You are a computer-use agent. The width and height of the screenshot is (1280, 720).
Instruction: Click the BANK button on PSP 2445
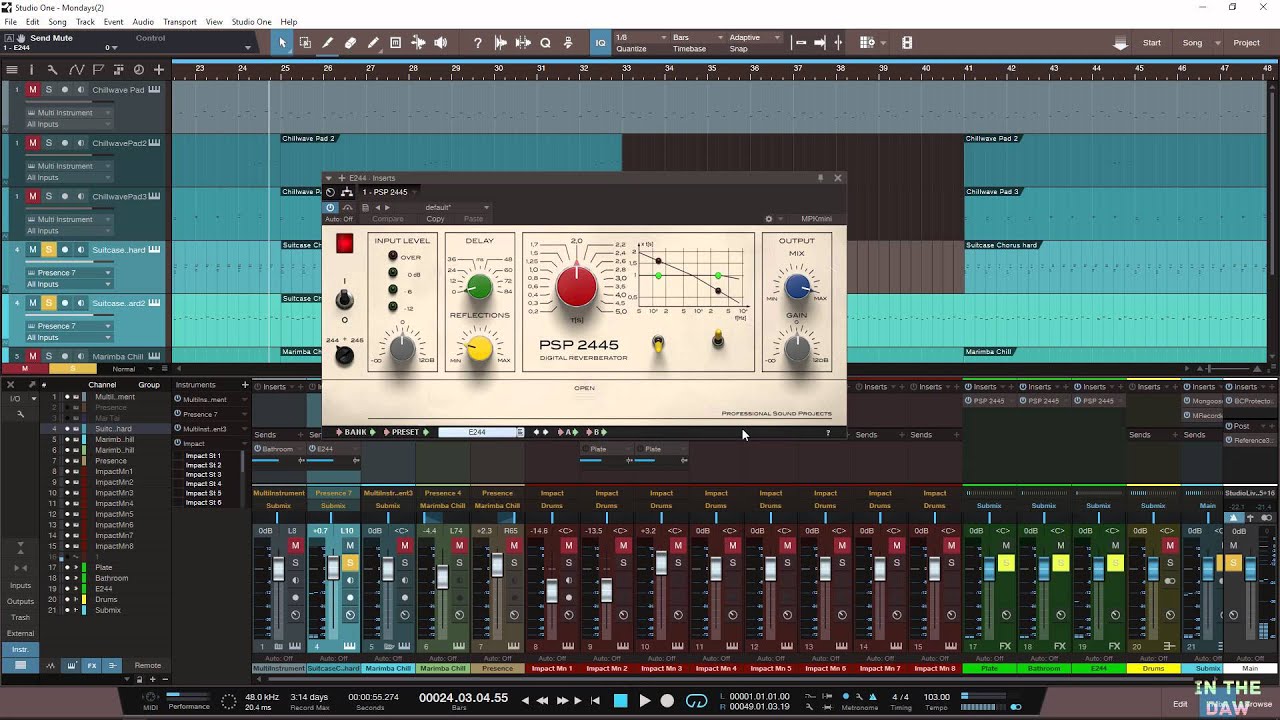click(356, 432)
